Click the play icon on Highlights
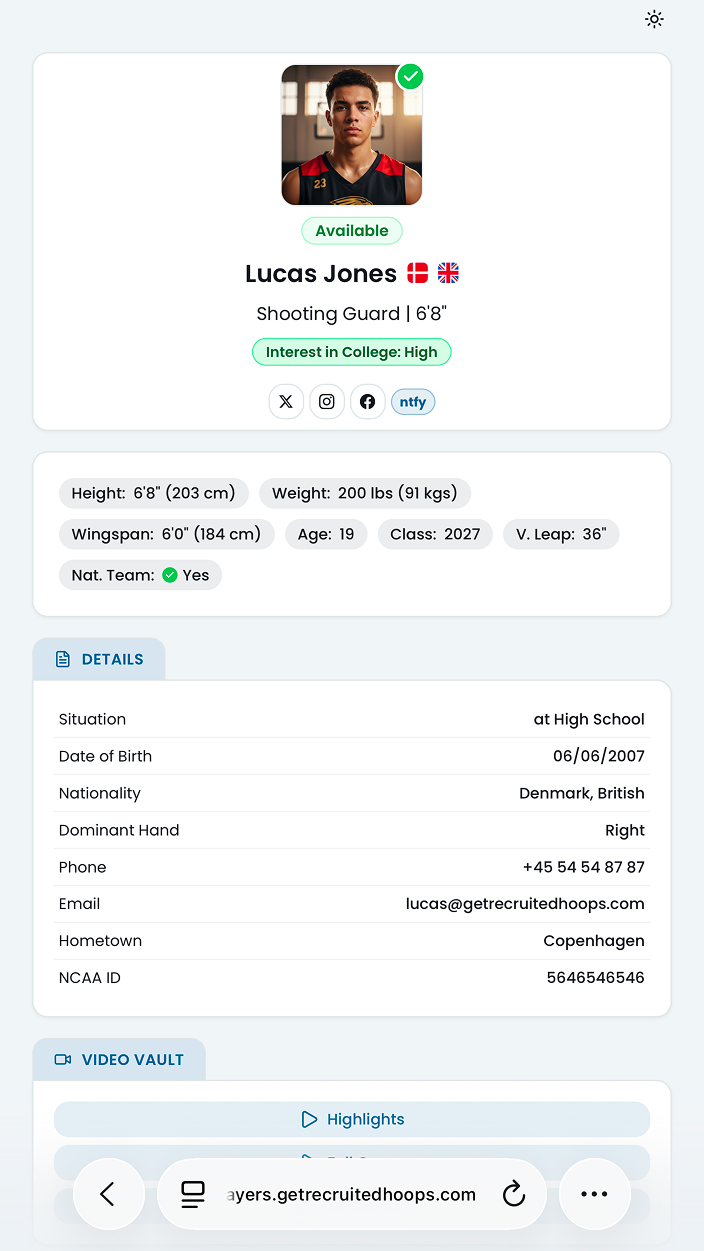The height and width of the screenshot is (1251, 704). tap(310, 1119)
